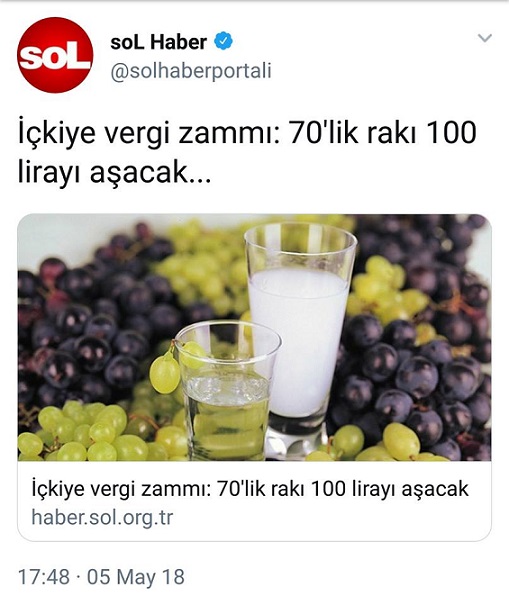Open the link card headline text

pos(250,489)
